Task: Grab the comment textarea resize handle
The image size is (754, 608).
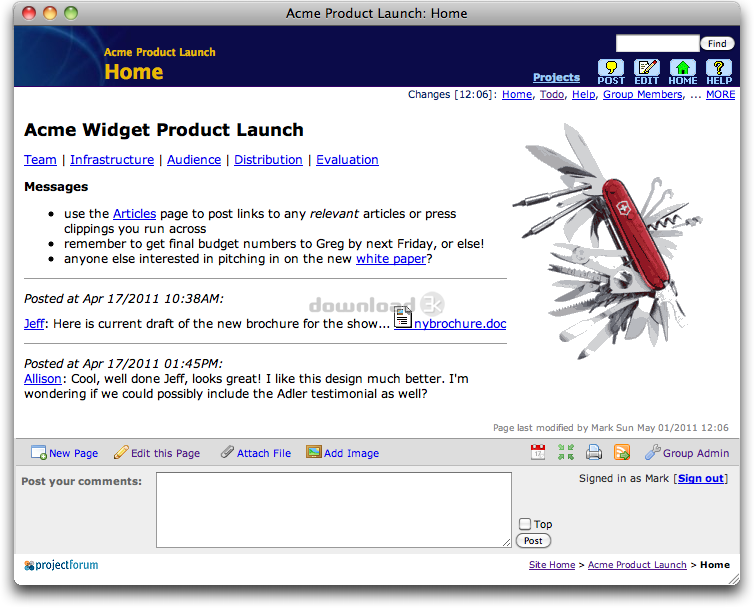Action: click(x=506, y=543)
